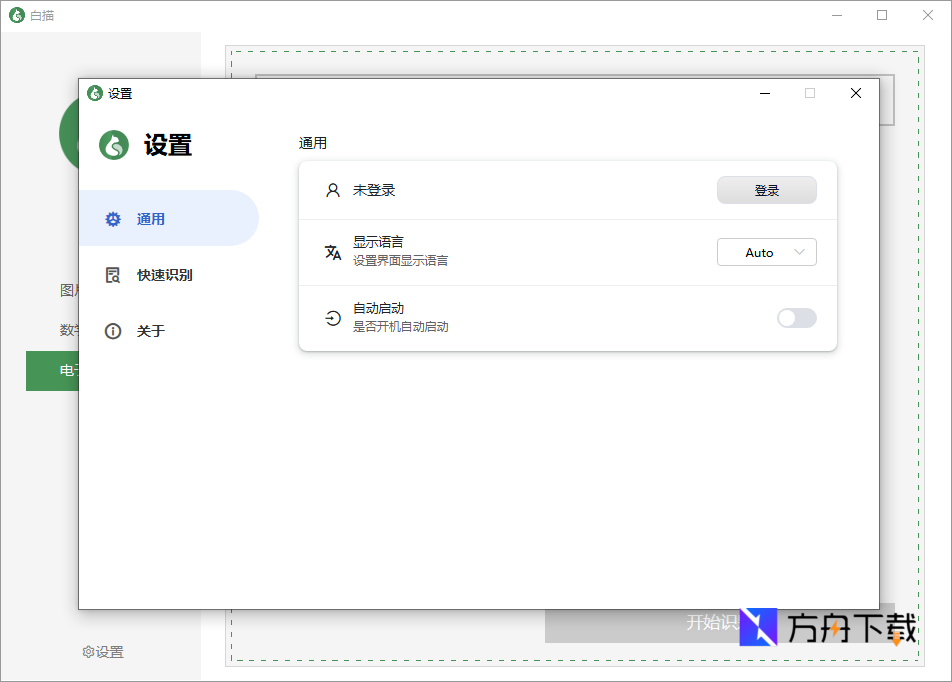The width and height of the screenshot is (952, 682).
Task: Click the auto-start clock icon on 自动启动 row
Action: point(332,318)
